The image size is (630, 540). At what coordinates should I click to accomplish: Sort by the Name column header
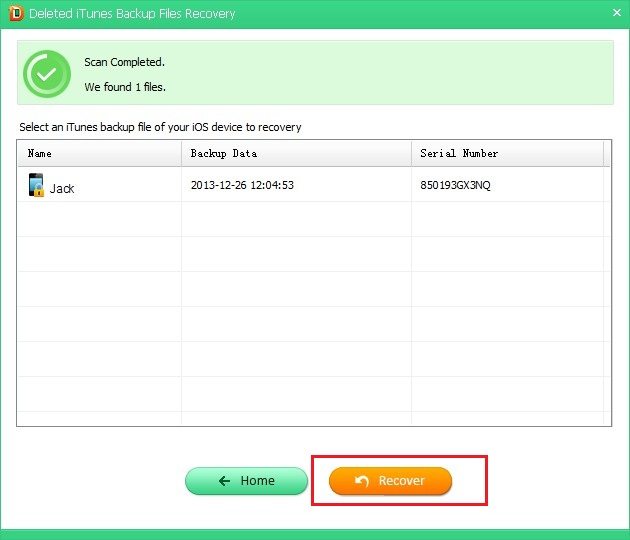click(x=99, y=153)
